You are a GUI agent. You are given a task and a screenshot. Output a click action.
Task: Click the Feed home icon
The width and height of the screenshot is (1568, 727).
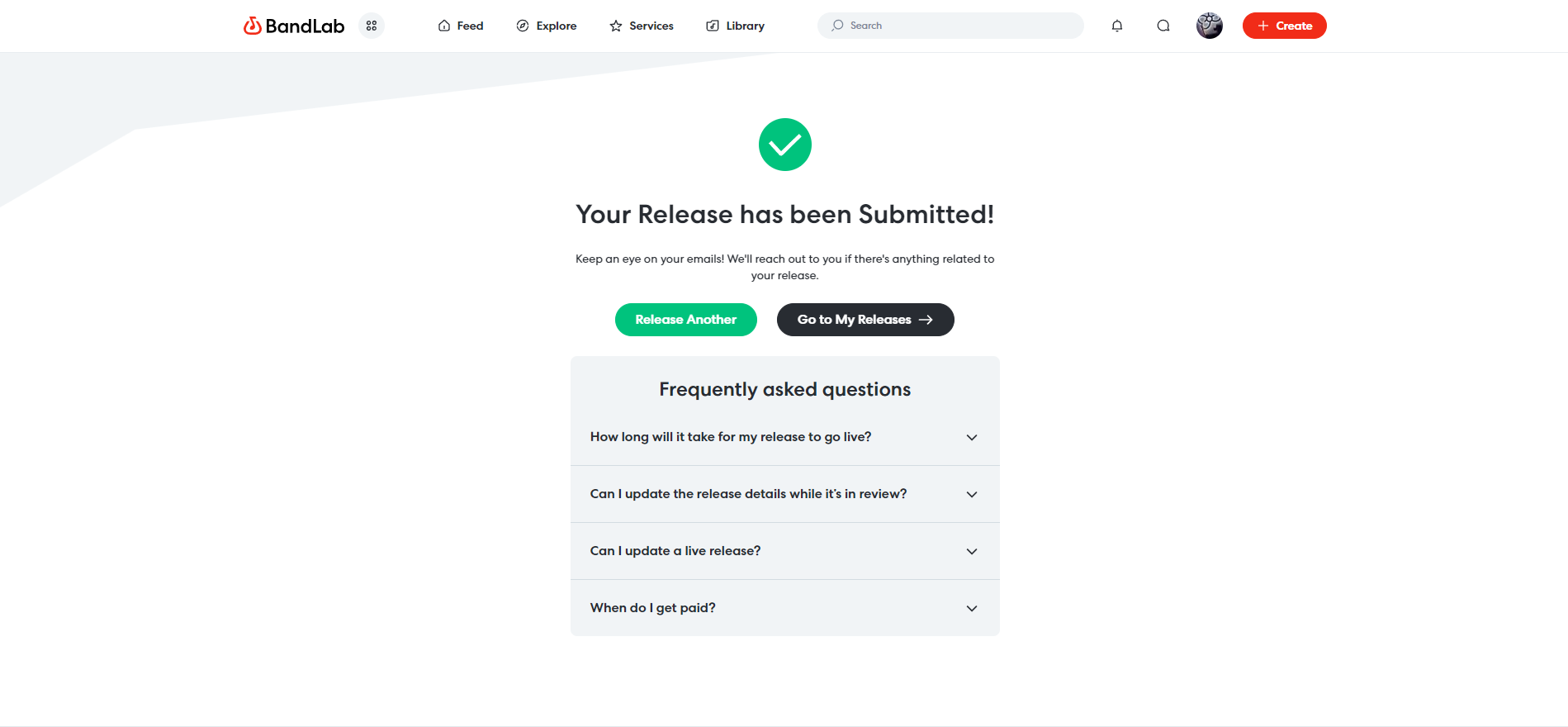pos(444,26)
